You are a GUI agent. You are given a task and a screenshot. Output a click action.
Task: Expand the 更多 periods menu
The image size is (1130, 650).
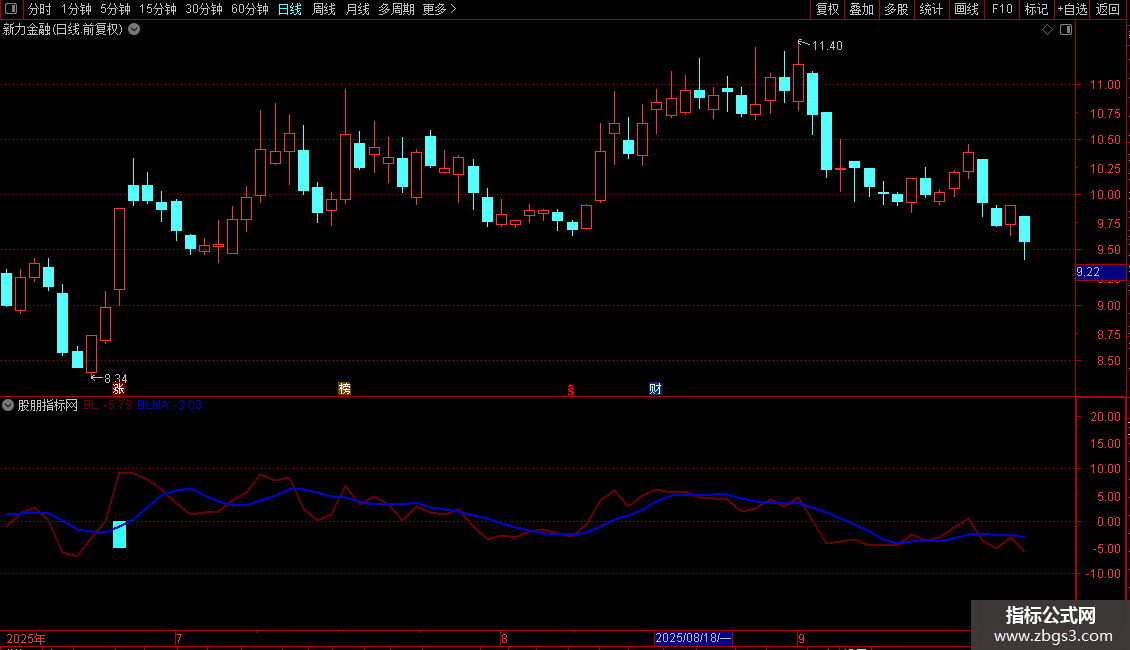pos(439,9)
